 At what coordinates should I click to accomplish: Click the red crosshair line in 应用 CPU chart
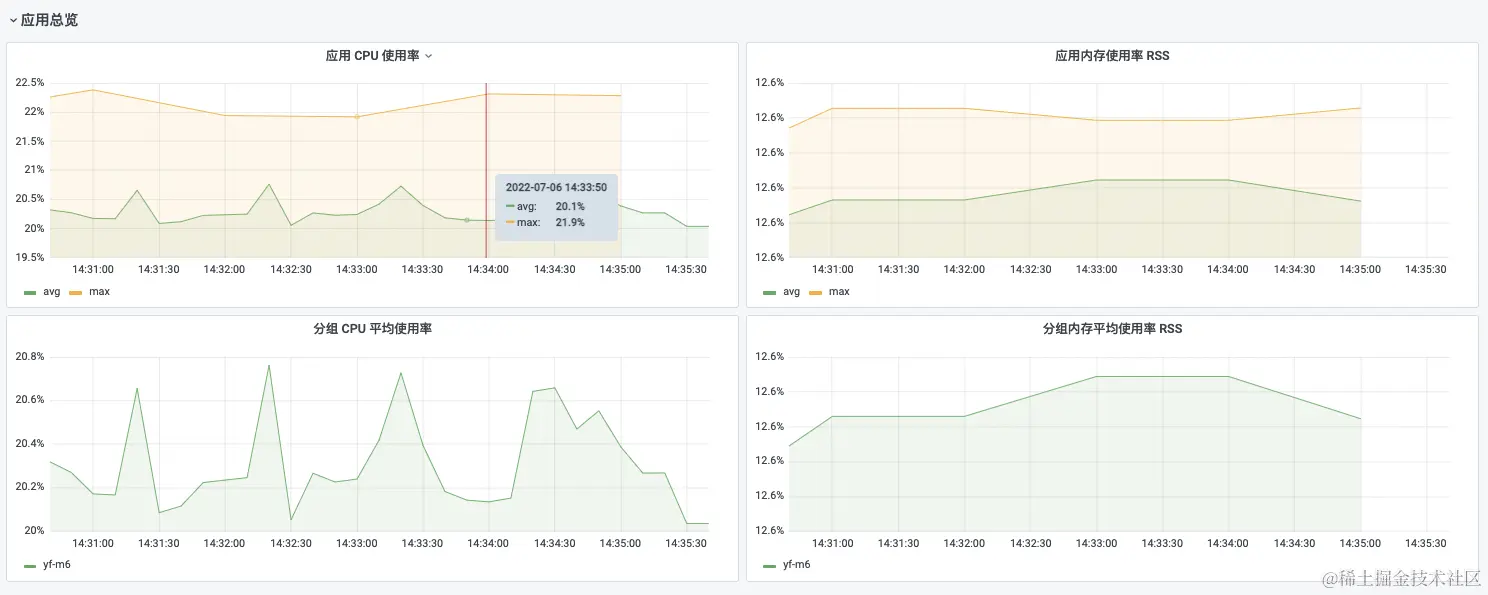(486, 170)
